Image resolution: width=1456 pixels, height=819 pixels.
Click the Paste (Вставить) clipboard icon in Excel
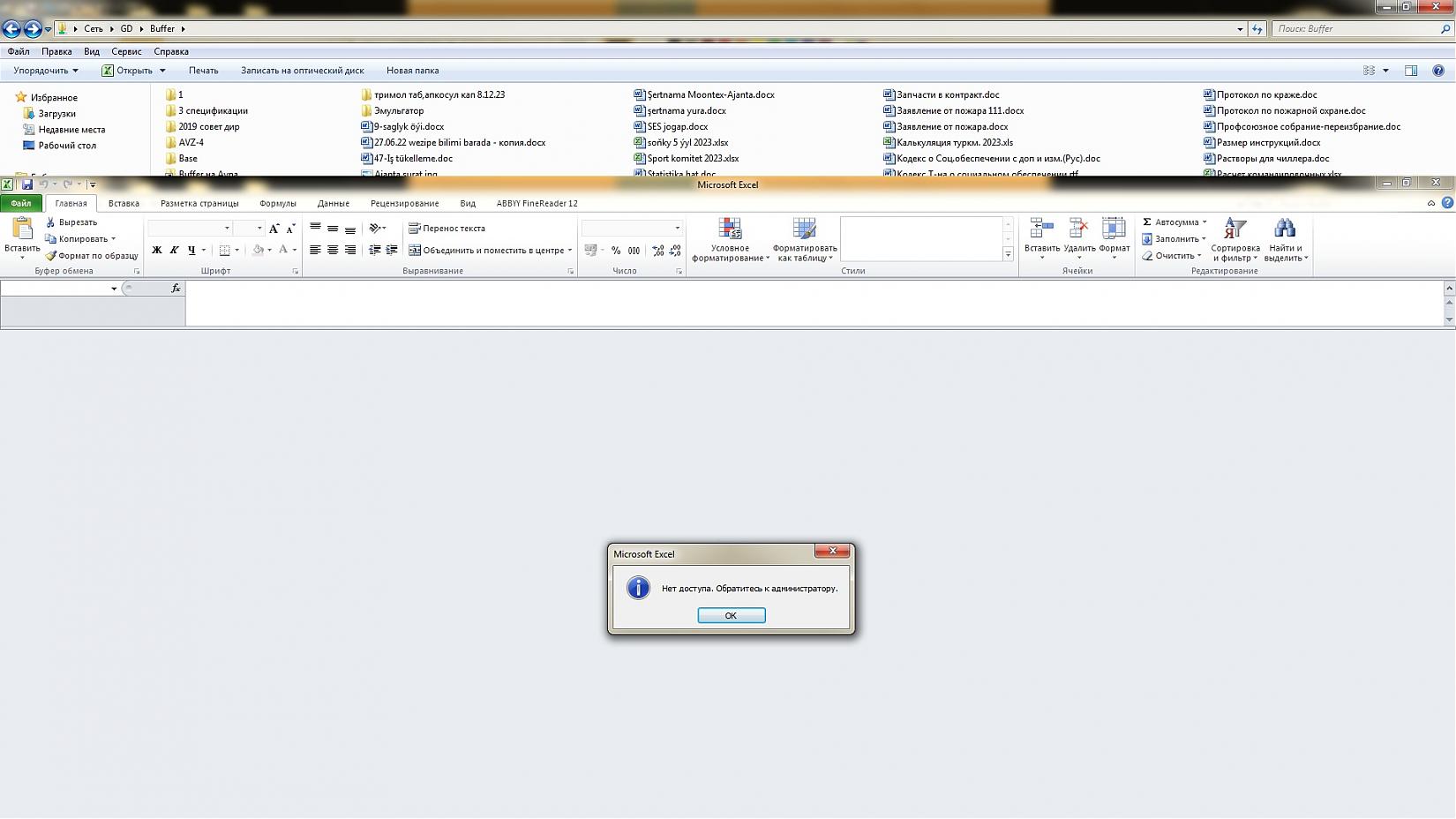22,229
